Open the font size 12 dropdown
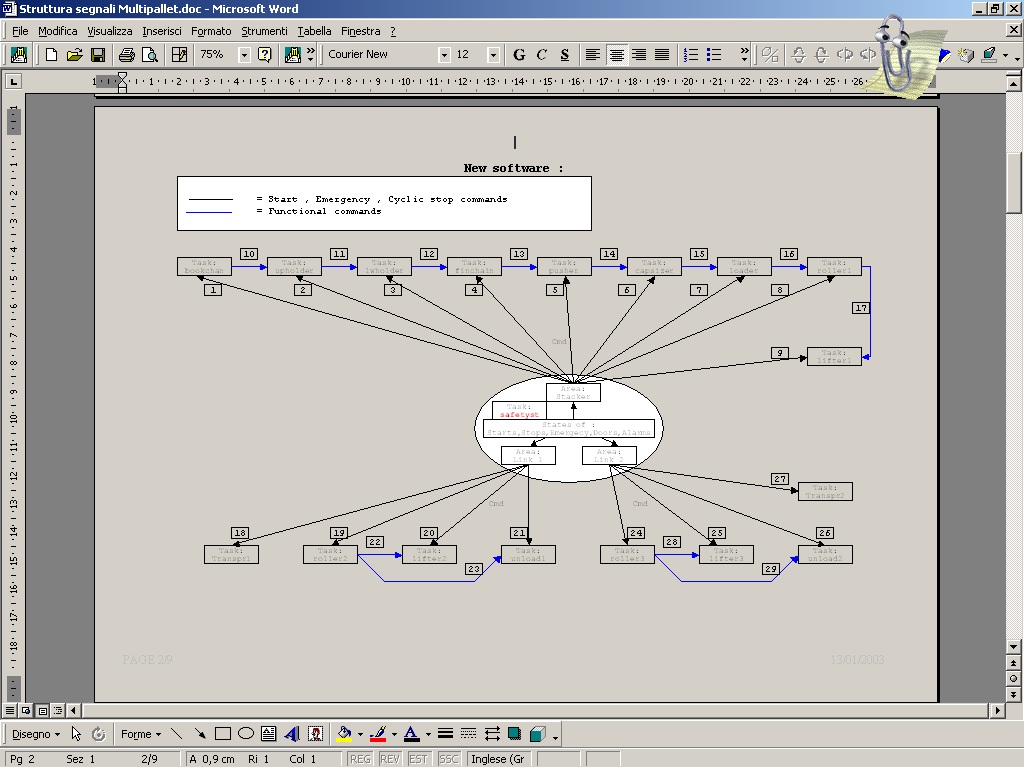Image resolution: width=1024 pixels, height=768 pixels. point(494,55)
